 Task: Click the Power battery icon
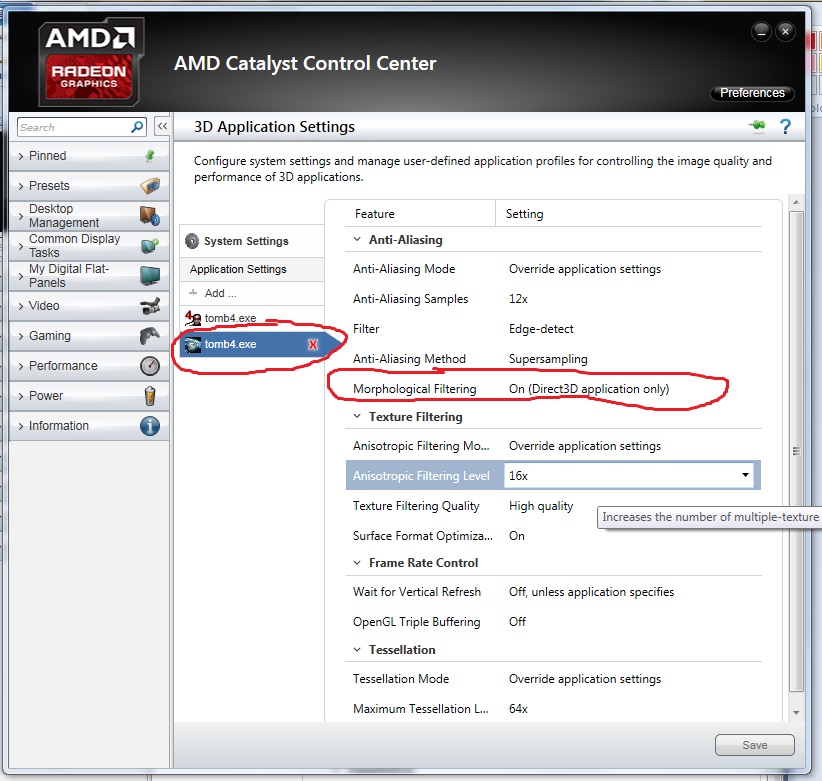click(x=150, y=396)
